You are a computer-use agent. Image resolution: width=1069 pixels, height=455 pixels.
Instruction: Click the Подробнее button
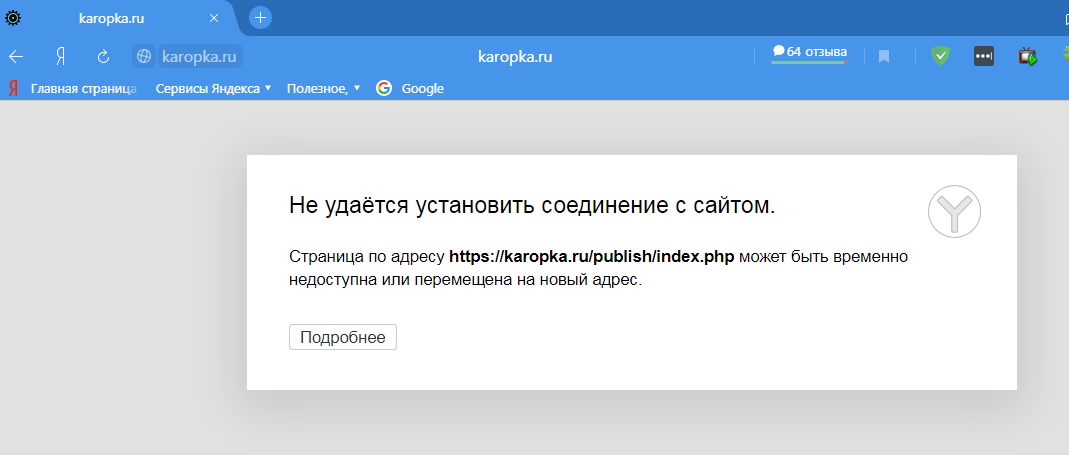343,337
